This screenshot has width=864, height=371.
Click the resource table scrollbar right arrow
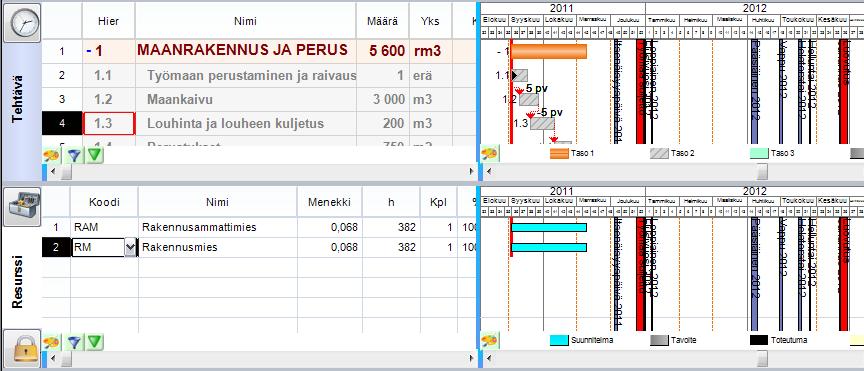click(472, 358)
